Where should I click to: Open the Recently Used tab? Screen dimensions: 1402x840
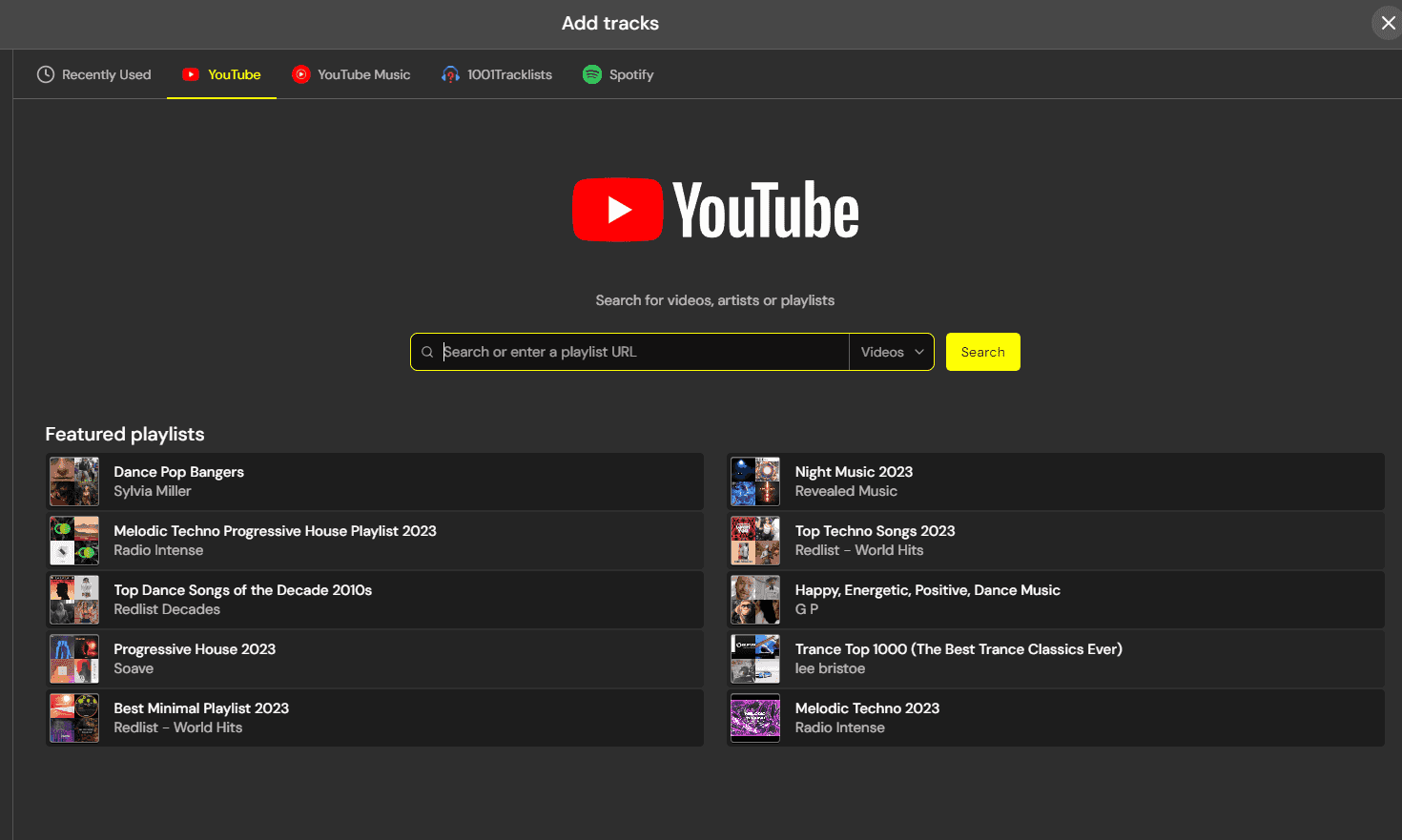pyautogui.click(x=106, y=74)
